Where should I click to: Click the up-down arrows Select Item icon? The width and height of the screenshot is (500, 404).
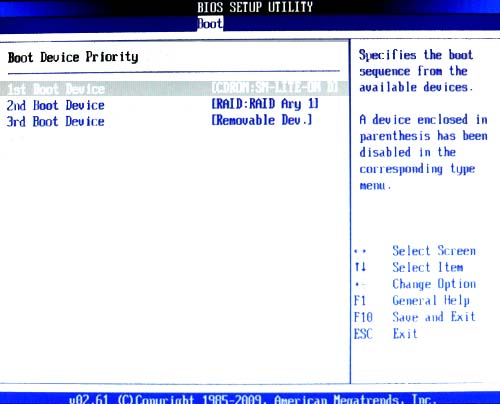click(x=360, y=267)
